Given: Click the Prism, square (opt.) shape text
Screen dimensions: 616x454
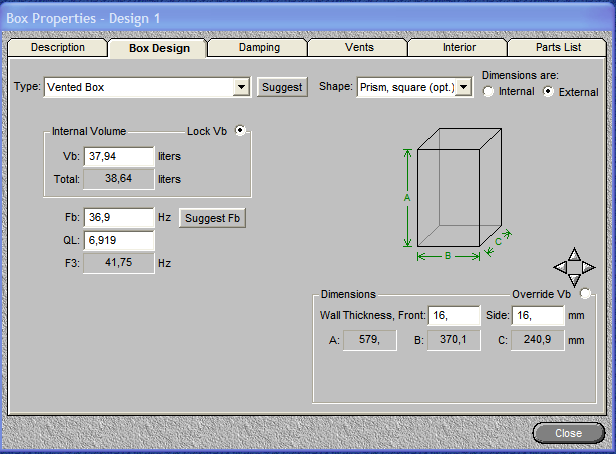Looking at the screenshot, I should (x=407, y=87).
